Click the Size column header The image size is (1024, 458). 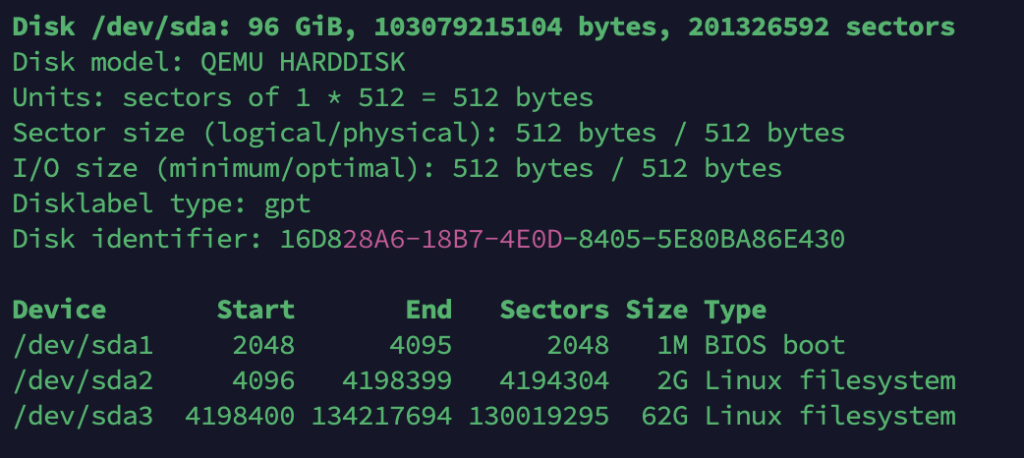(x=657, y=310)
